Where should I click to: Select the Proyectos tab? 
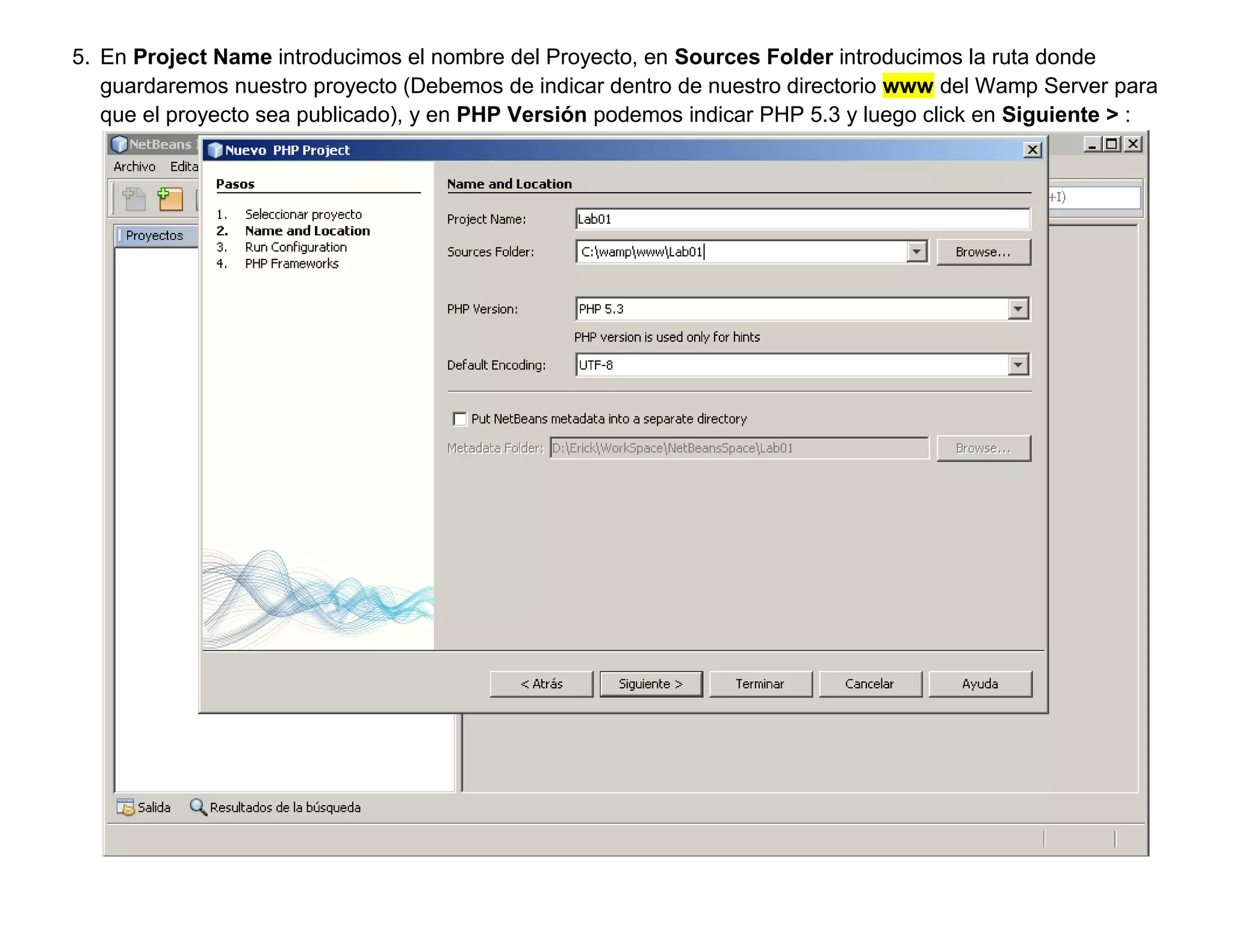[154, 235]
